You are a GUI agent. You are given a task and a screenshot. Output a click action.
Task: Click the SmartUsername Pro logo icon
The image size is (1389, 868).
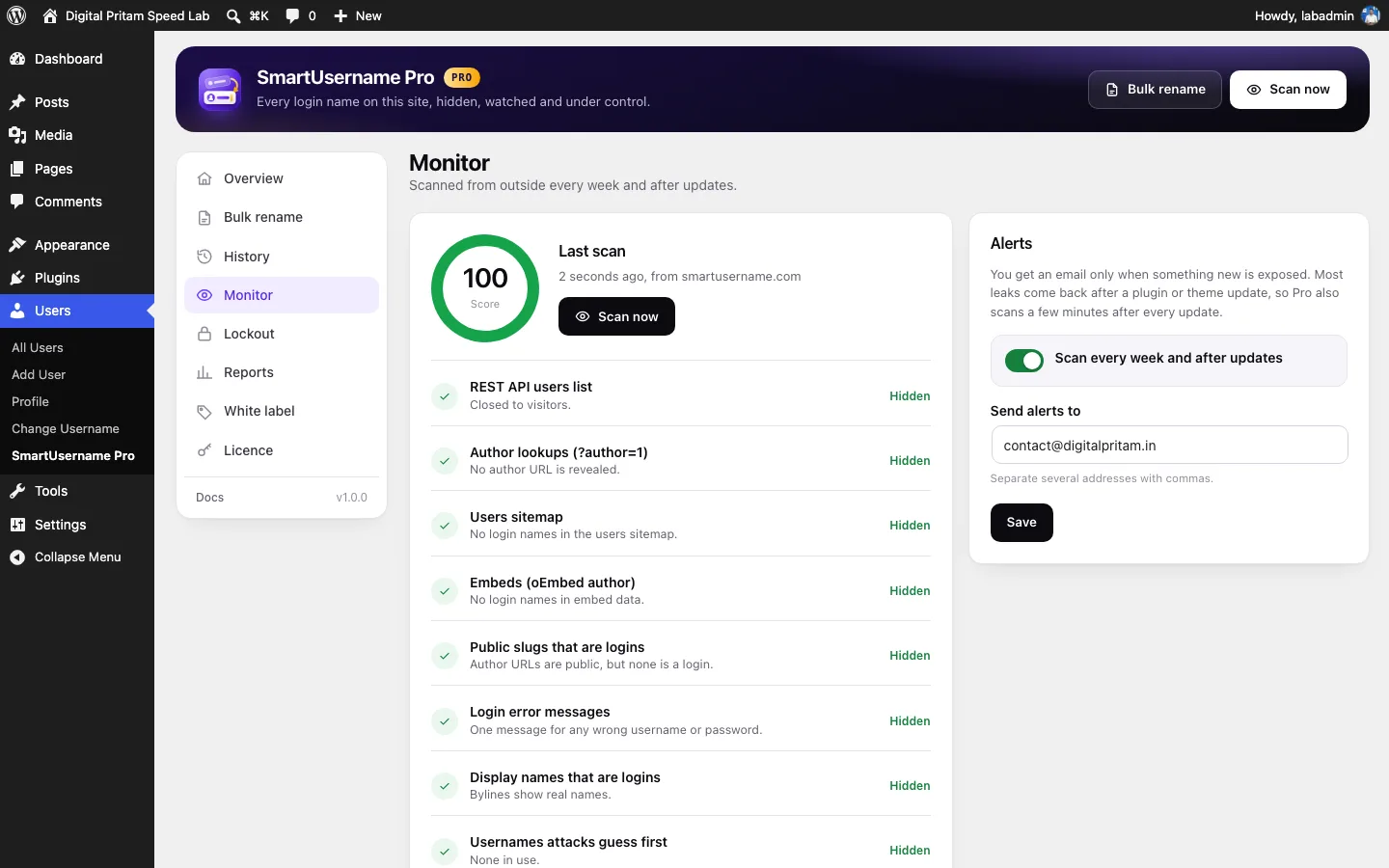click(x=220, y=90)
